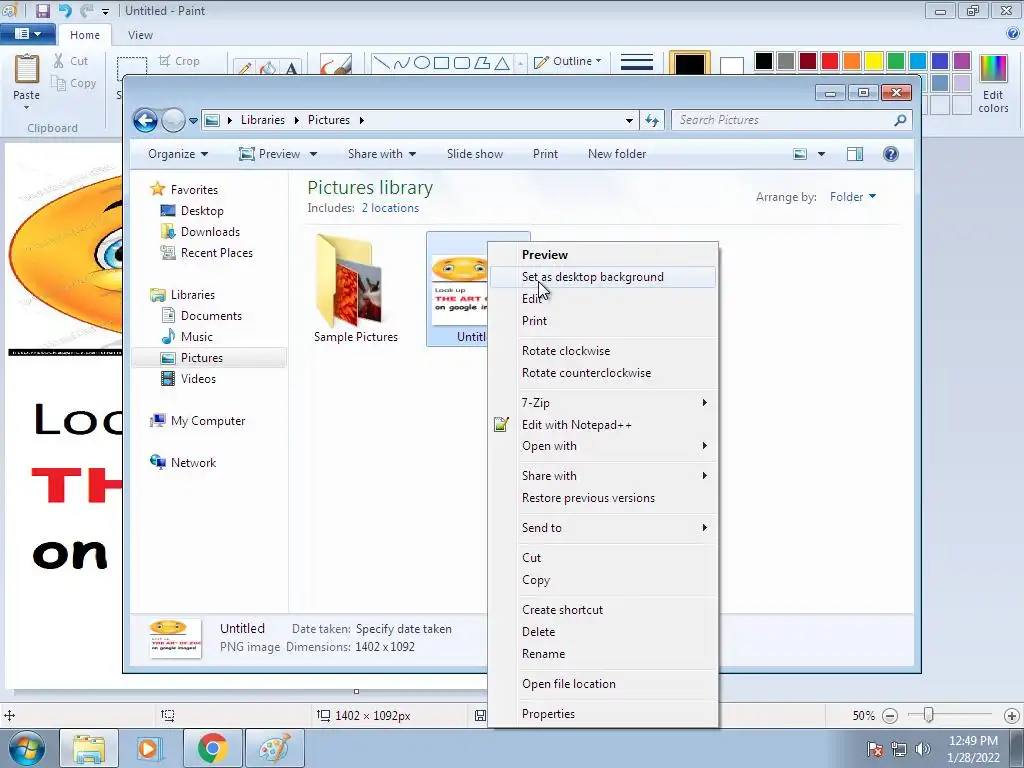Screen dimensions: 1024x768
Task: Select Downloads under Favorites
Action: (209, 232)
